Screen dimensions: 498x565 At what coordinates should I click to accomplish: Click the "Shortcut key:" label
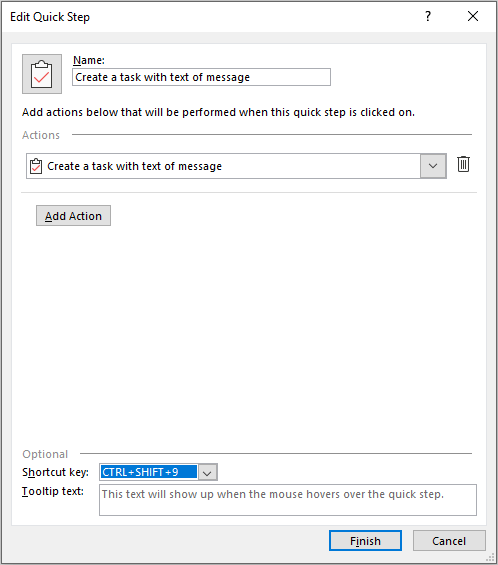click(55, 472)
